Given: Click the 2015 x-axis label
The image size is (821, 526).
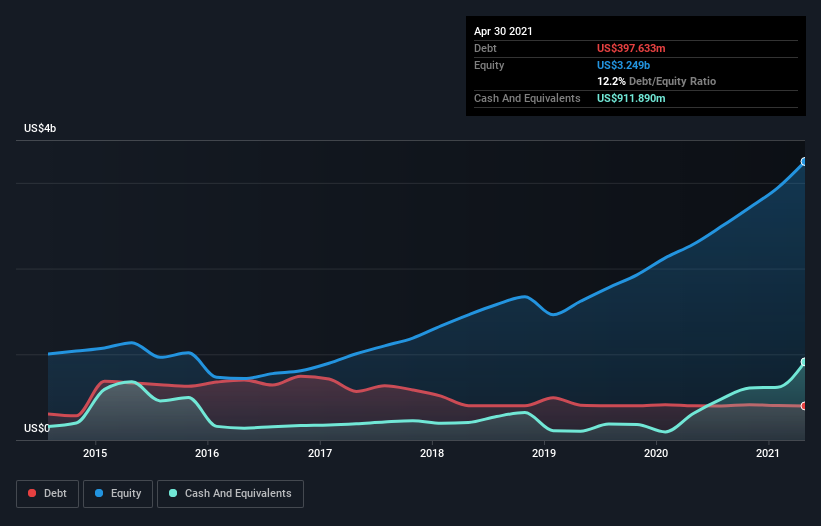Looking at the screenshot, I should point(95,453).
